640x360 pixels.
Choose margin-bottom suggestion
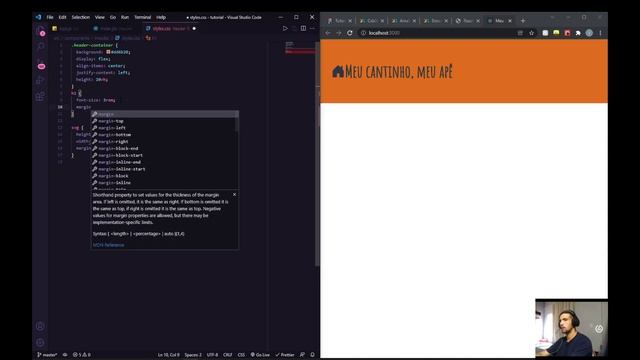point(164,135)
